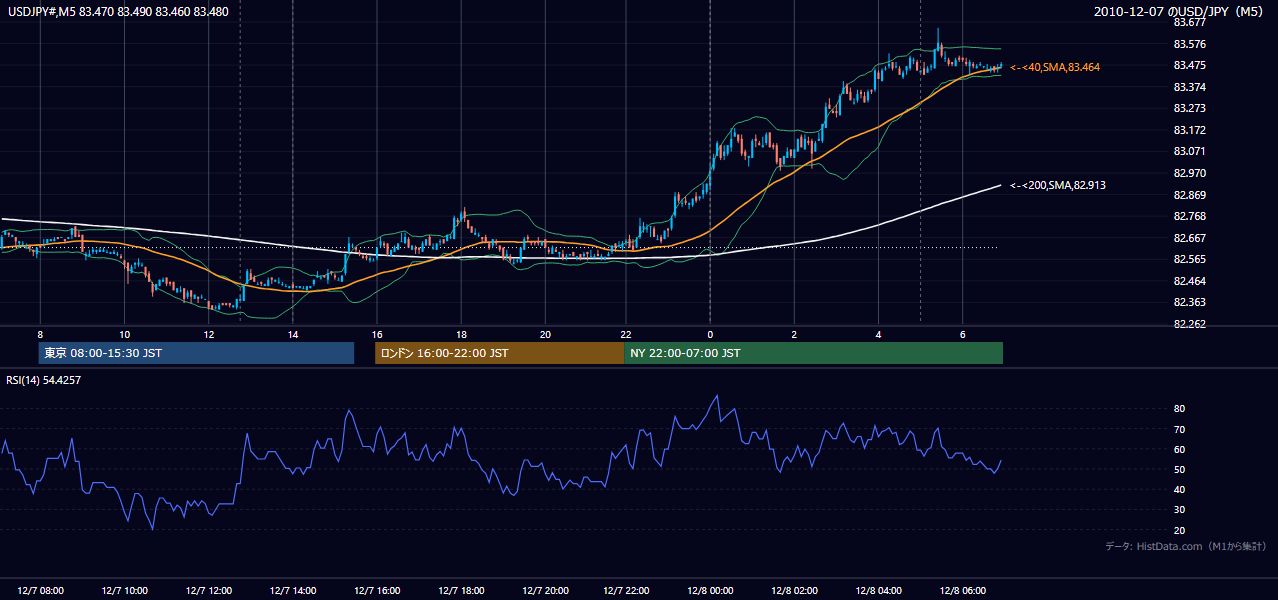Click the 82.970 price axis label
Image resolution: width=1278 pixels, height=600 pixels.
click(x=1189, y=173)
